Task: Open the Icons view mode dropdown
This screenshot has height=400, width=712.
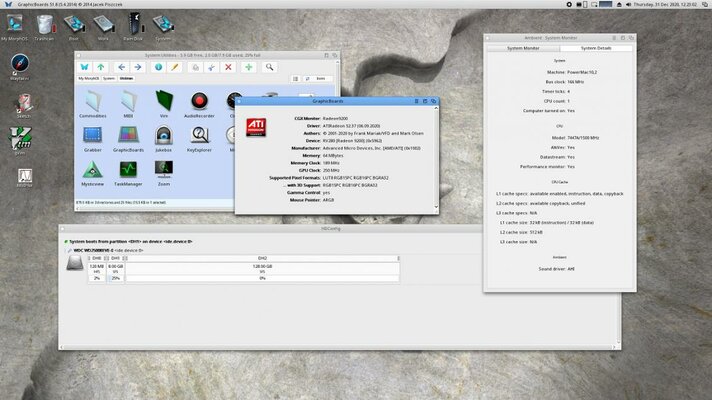Action: tap(322, 77)
